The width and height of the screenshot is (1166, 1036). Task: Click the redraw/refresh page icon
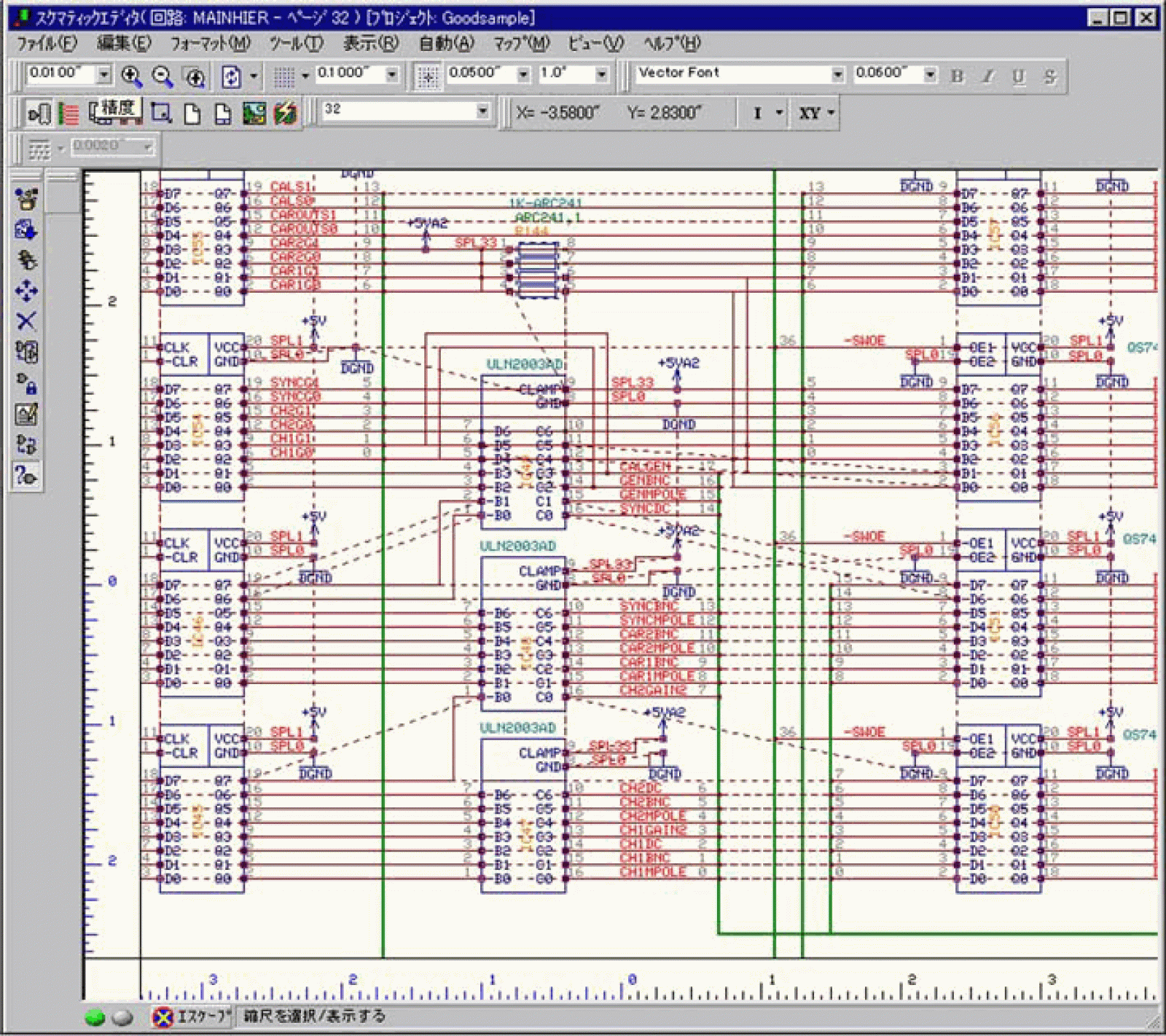point(231,76)
